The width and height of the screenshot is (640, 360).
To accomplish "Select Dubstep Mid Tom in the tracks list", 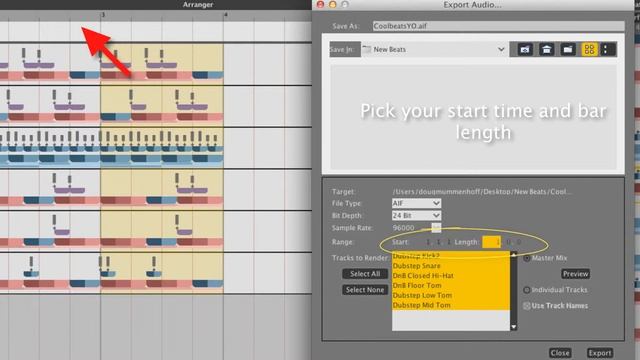I will coord(451,305).
